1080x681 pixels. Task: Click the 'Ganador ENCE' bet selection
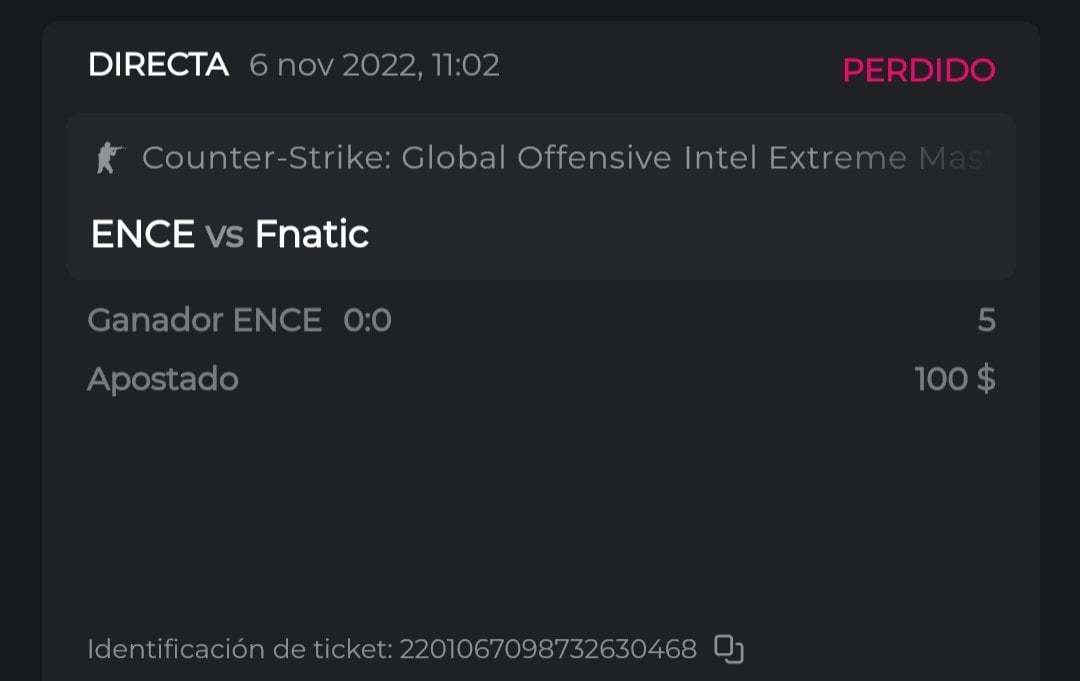(x=204, y=320)
